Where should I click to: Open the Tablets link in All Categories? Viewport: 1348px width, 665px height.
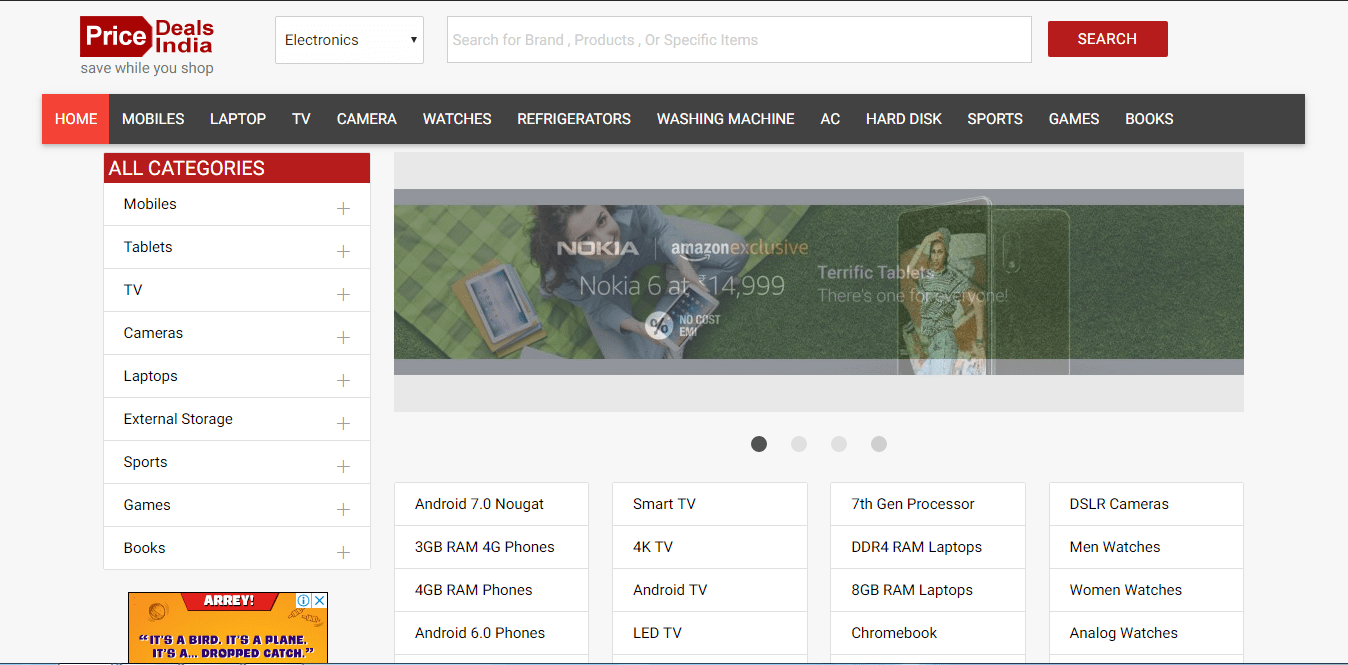148,247
